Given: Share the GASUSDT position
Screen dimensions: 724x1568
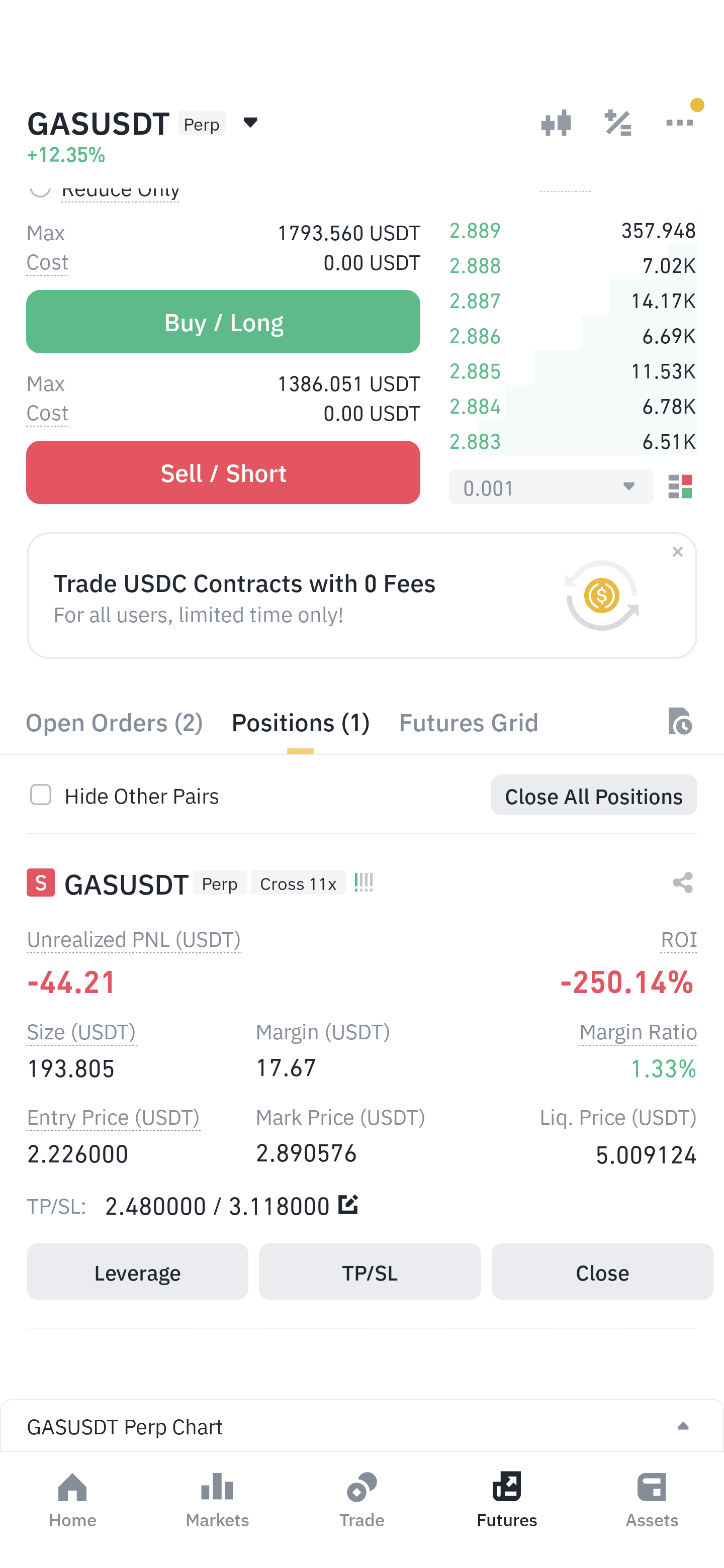Looking at the screenshot, I should (x=683, y=883).
